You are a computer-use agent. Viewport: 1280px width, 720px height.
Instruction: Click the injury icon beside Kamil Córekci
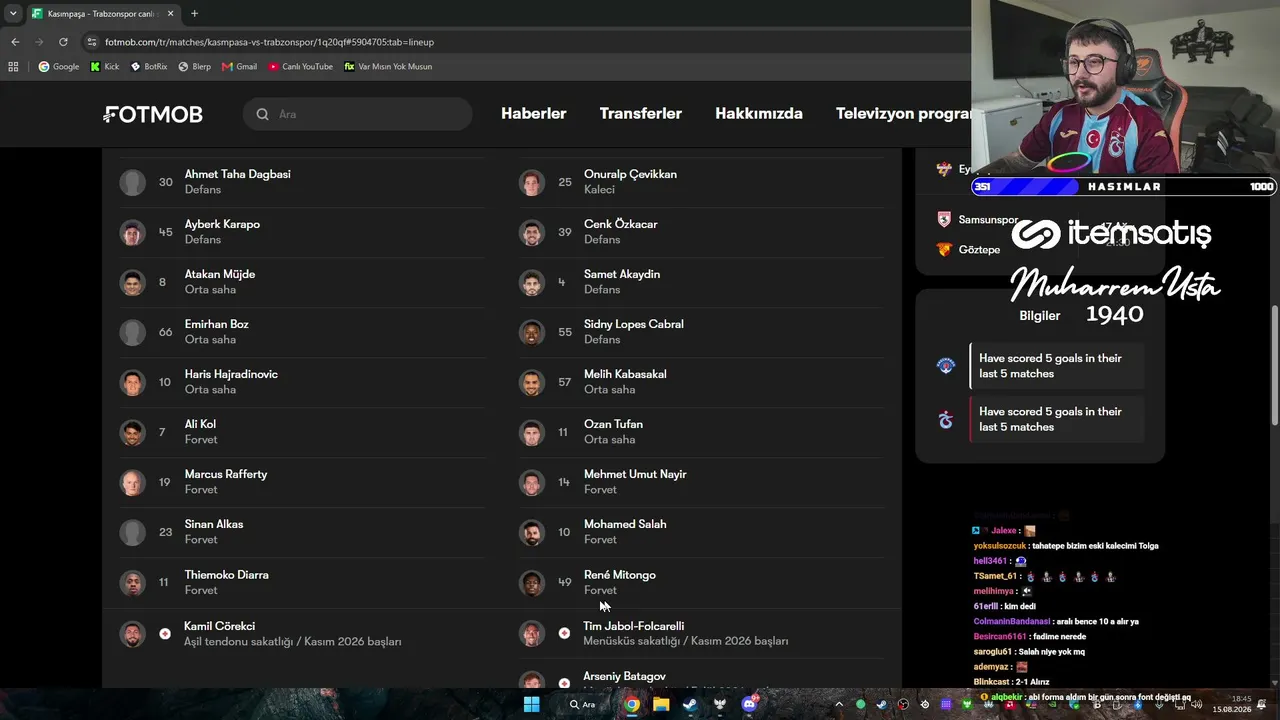click(x=165, y=634)
